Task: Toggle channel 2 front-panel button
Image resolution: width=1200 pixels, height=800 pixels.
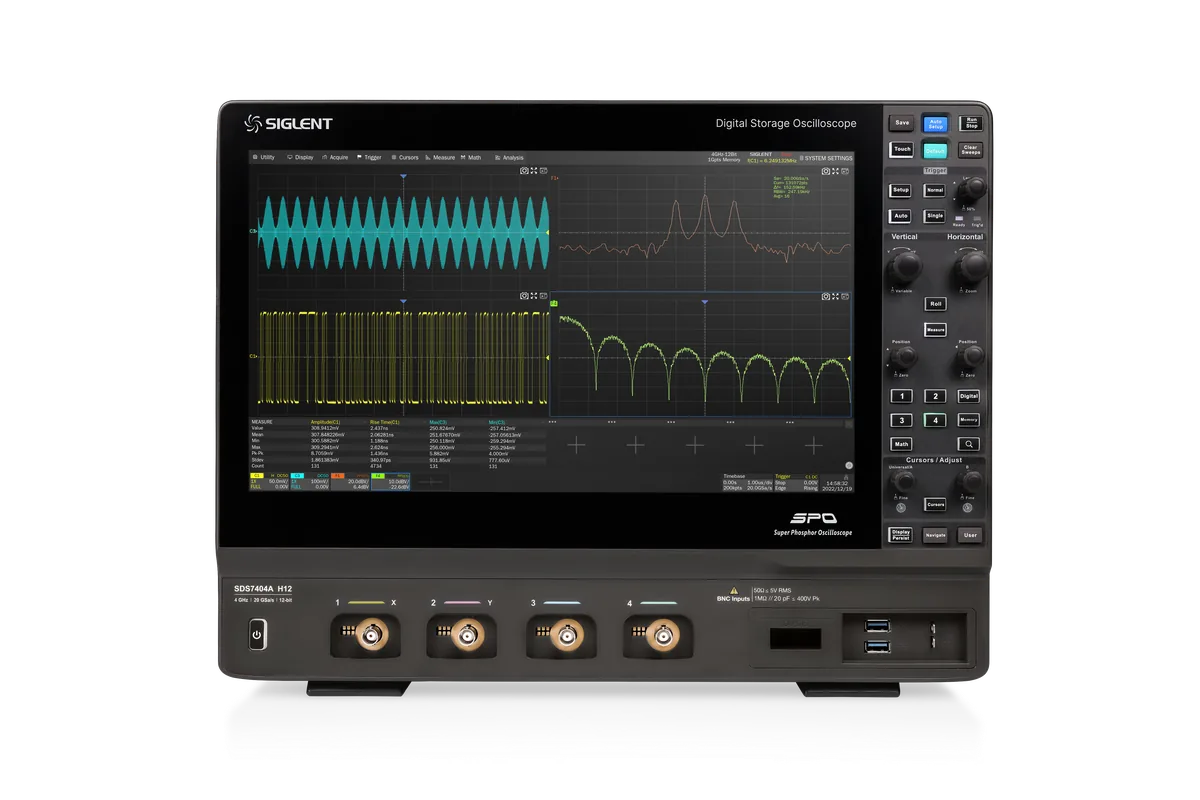Action: coord(935,396)
